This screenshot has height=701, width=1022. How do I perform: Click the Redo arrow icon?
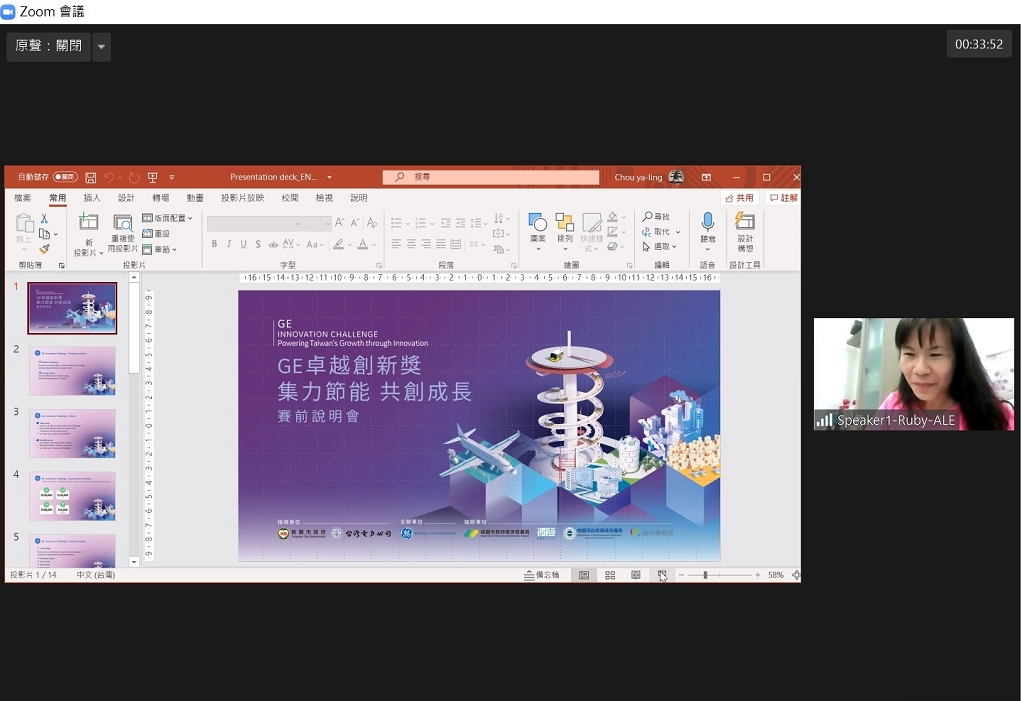pos(134,177)
